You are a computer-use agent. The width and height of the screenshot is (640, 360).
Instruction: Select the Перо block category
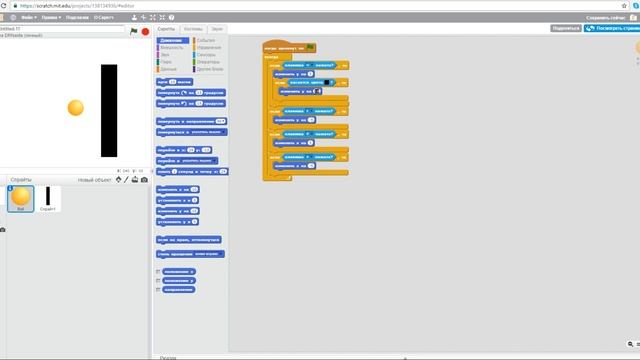[166, 62]
